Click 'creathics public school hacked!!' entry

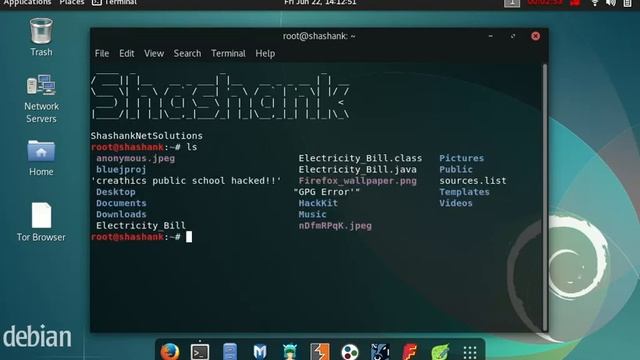[x=186, y=181]
